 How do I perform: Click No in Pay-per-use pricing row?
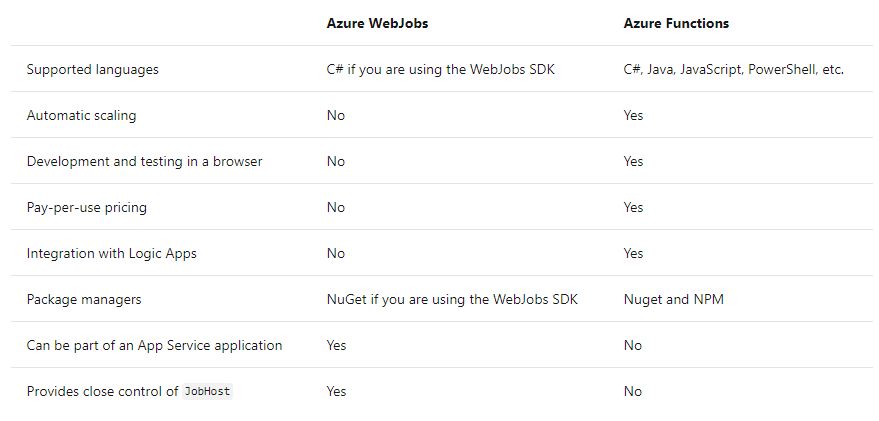pyautogui.click(x=335, y=207)
